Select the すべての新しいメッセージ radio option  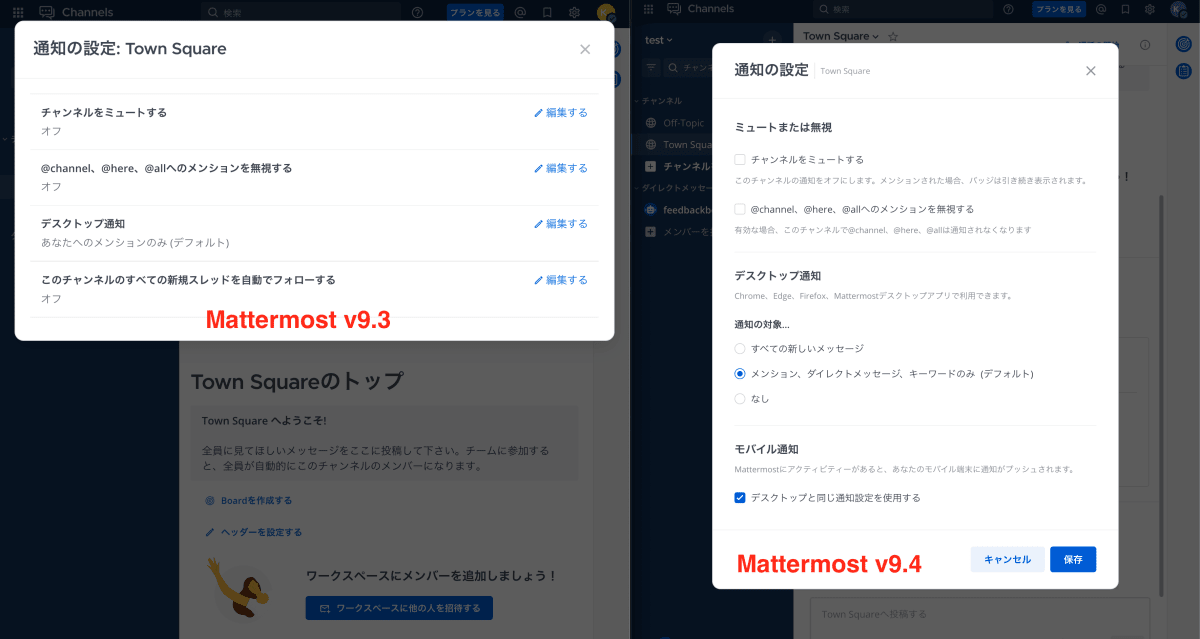tap(740, 348)
